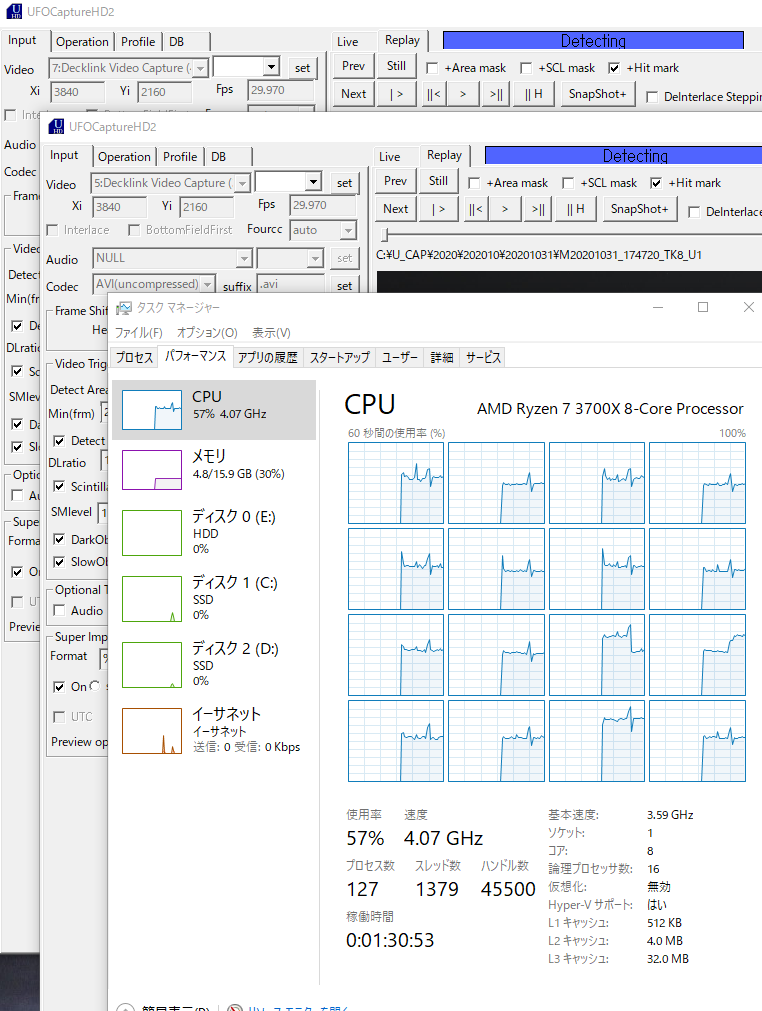Toggle +SCL mask in back UFOCapture window
The image size is (762, 1011).
(x=526, y=68)
